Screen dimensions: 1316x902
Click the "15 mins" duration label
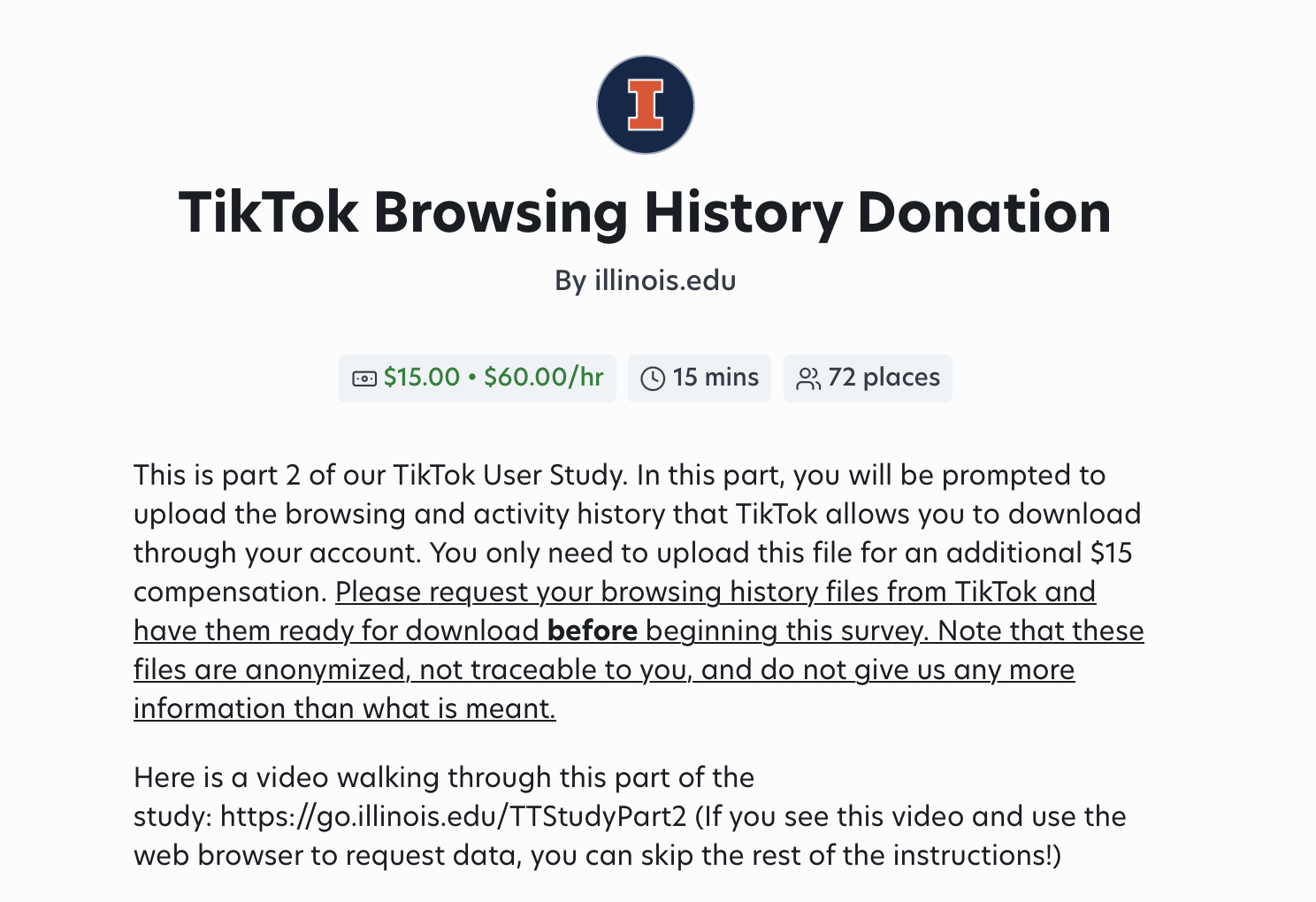[x=715, y=378]
